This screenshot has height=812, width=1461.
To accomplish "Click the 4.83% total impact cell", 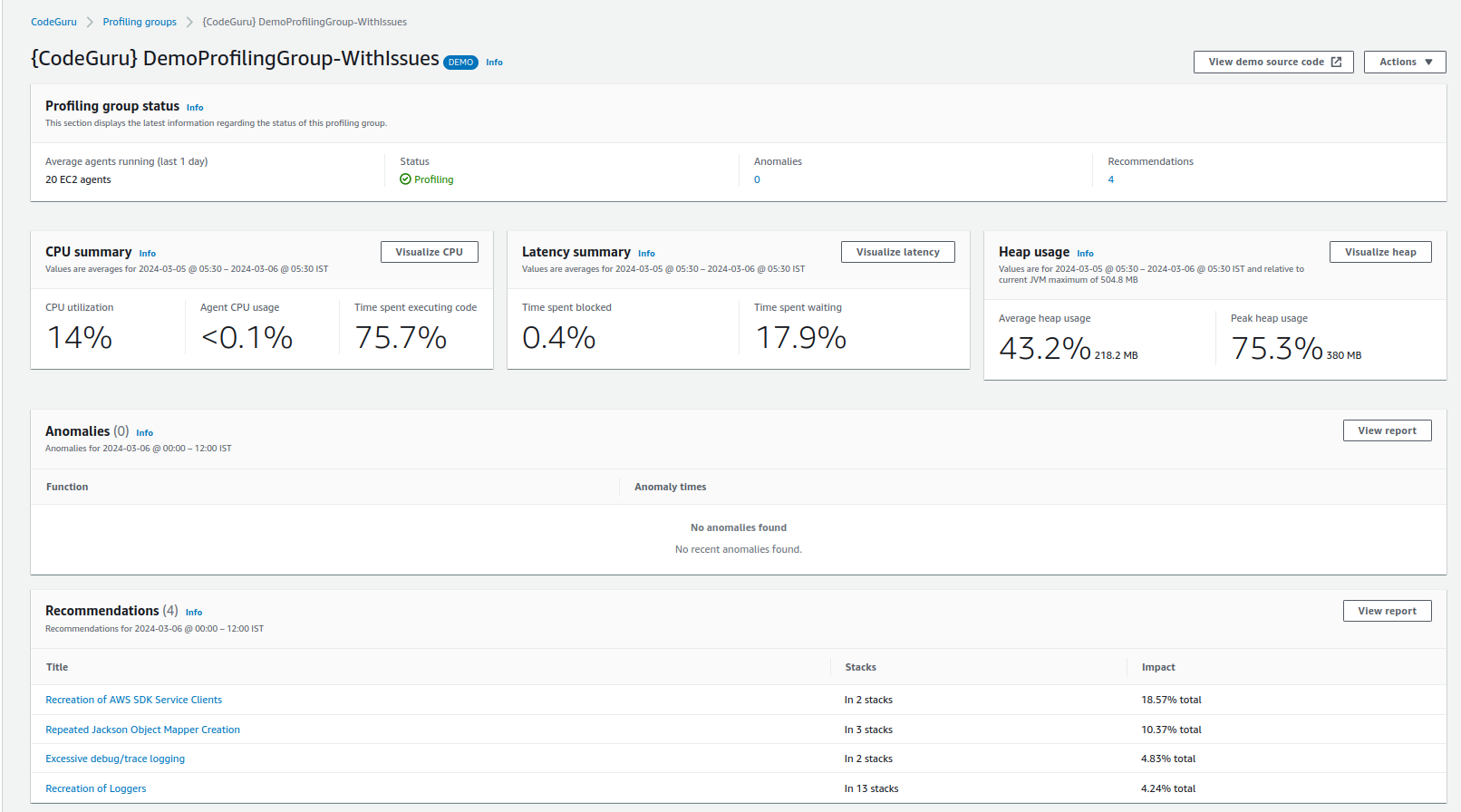I will (1168, 759).
